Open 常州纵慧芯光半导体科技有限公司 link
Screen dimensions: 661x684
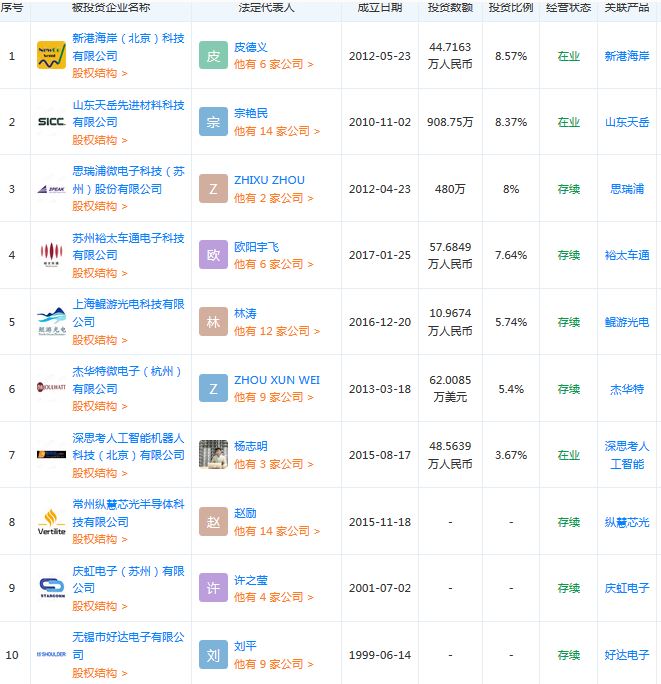tap(128, 513)
